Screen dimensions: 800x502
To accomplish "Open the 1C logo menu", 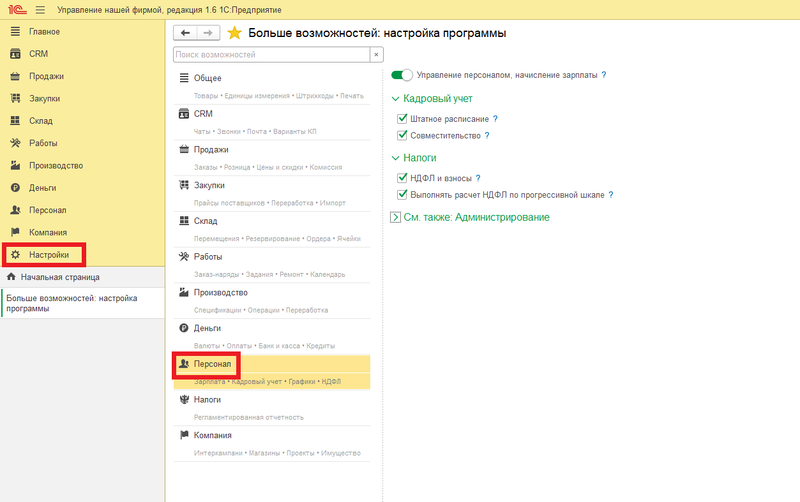I will tap(17, 10).
